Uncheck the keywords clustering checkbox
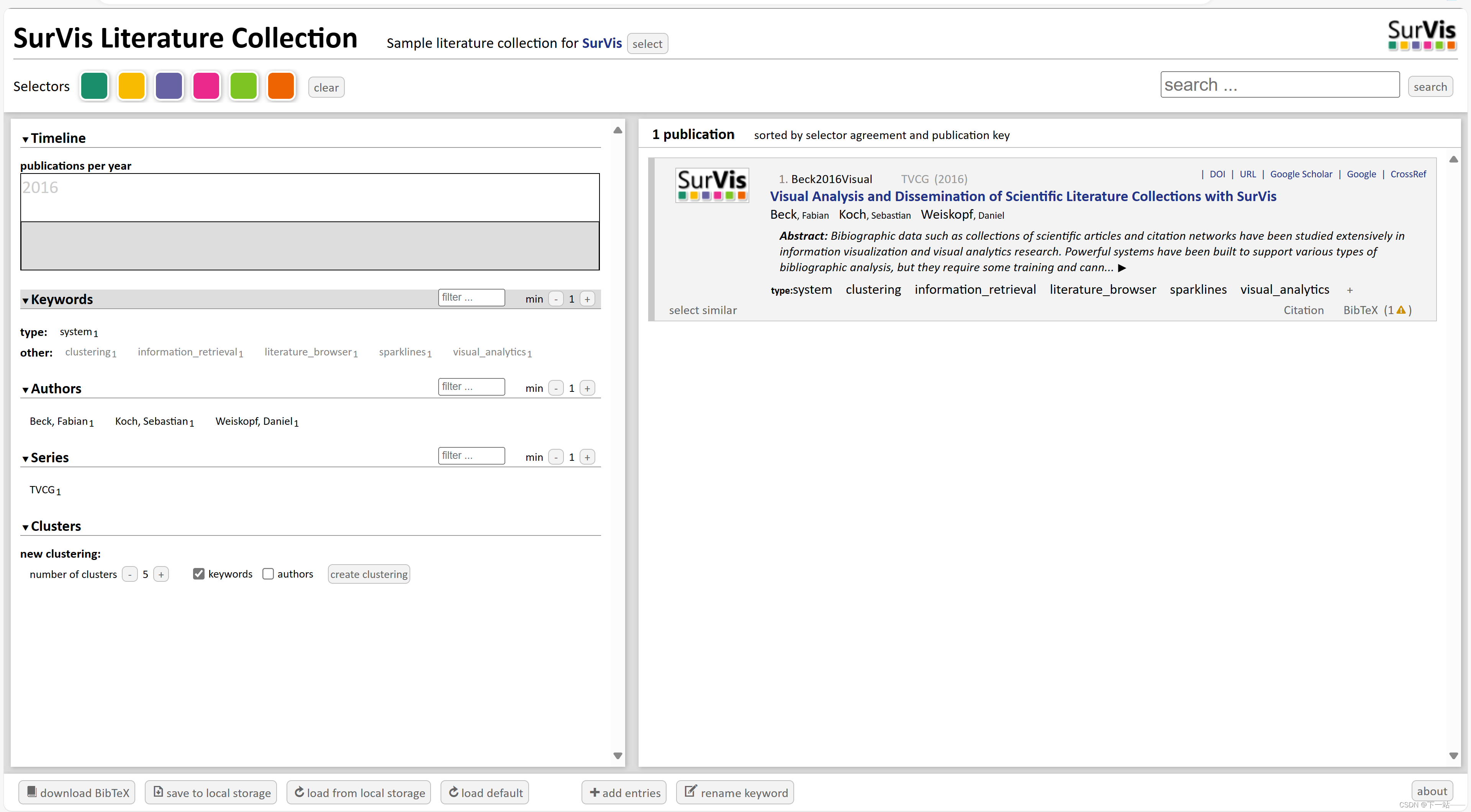Image resolution: width=1471 pixels, height=812 pixels. point(198,574)
